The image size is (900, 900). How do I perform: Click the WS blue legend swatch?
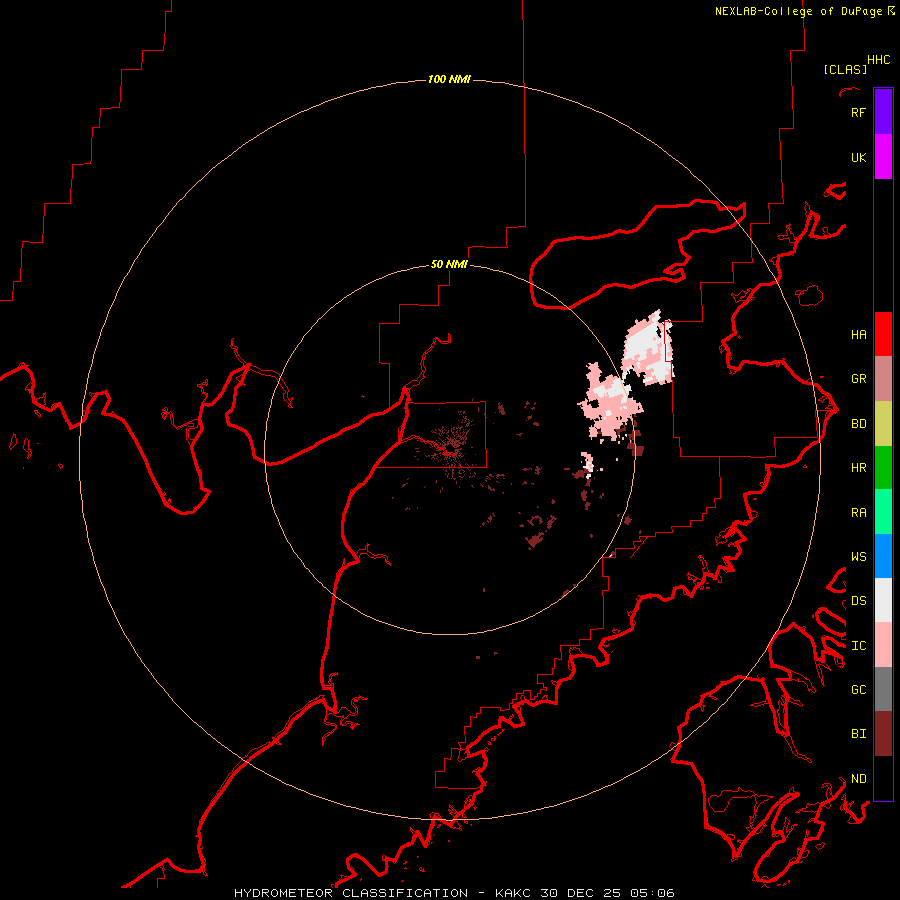coord(883,556)
